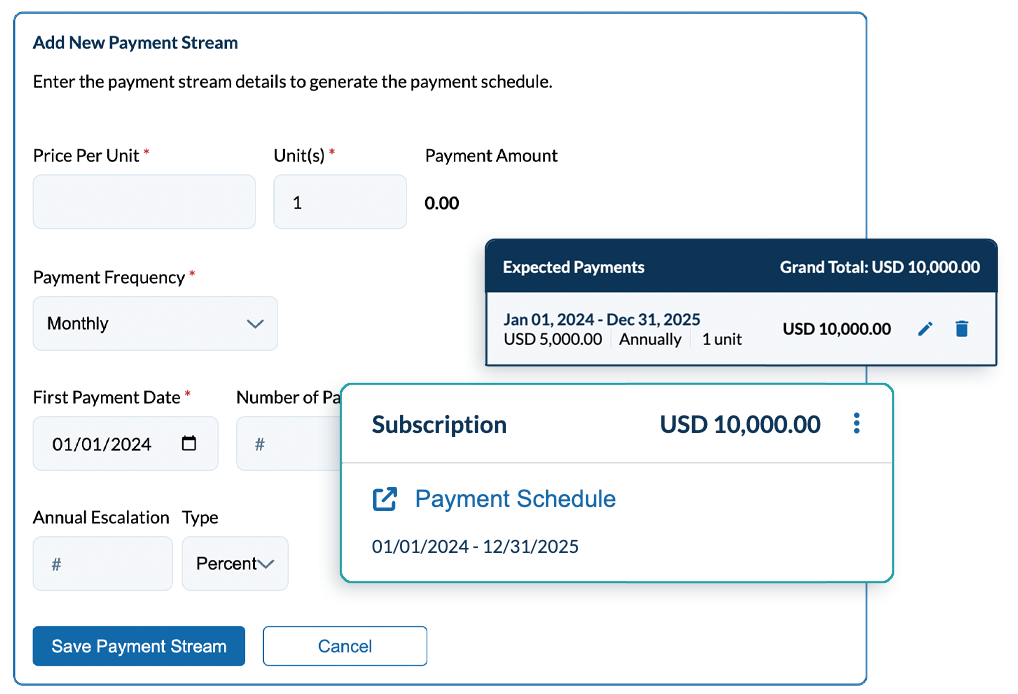
Task: Open the Subscription three-dot options menu
Action: 857,423
